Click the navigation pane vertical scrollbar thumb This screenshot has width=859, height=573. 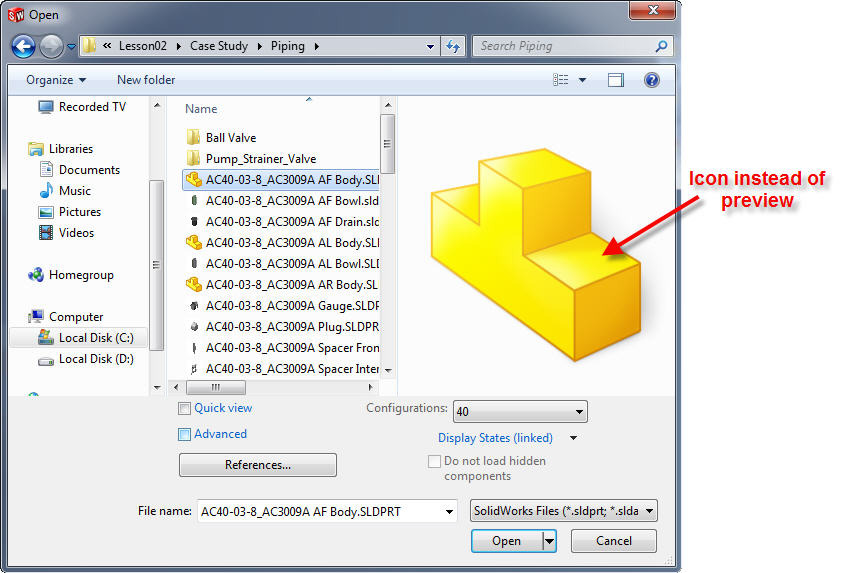click(x=157, y=265)
